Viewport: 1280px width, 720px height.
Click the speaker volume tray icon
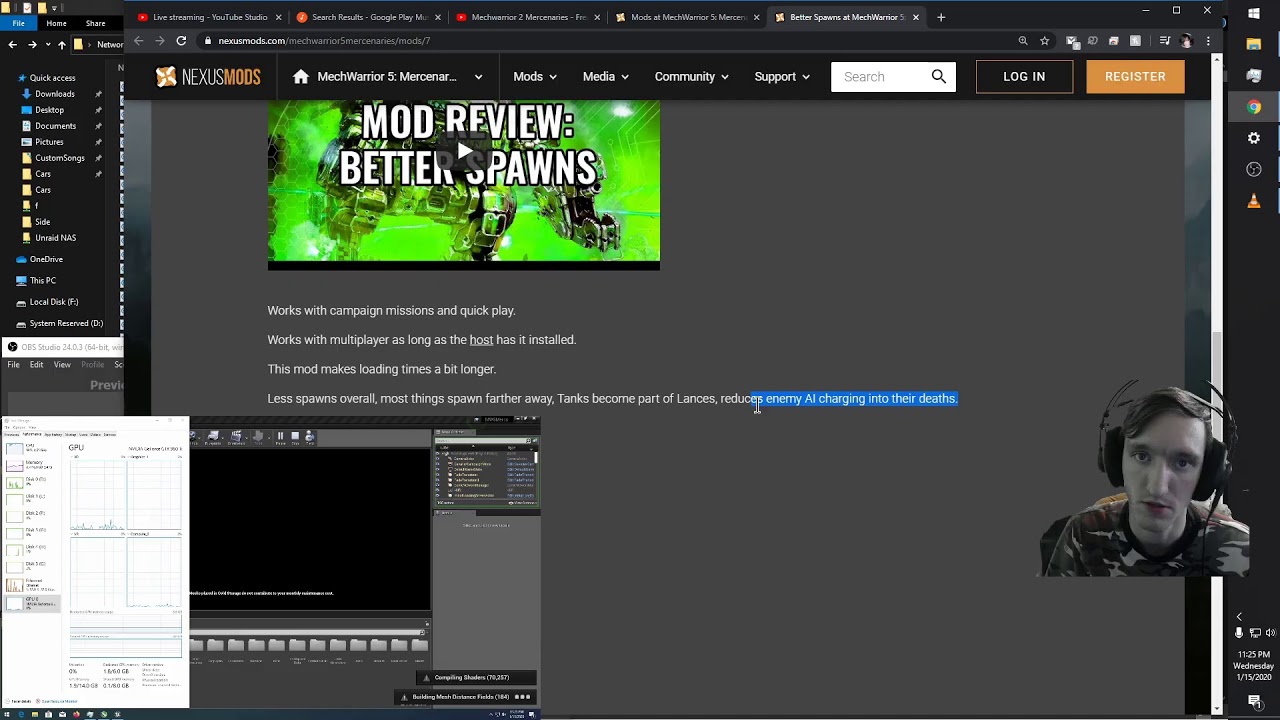coord(1270,633)
